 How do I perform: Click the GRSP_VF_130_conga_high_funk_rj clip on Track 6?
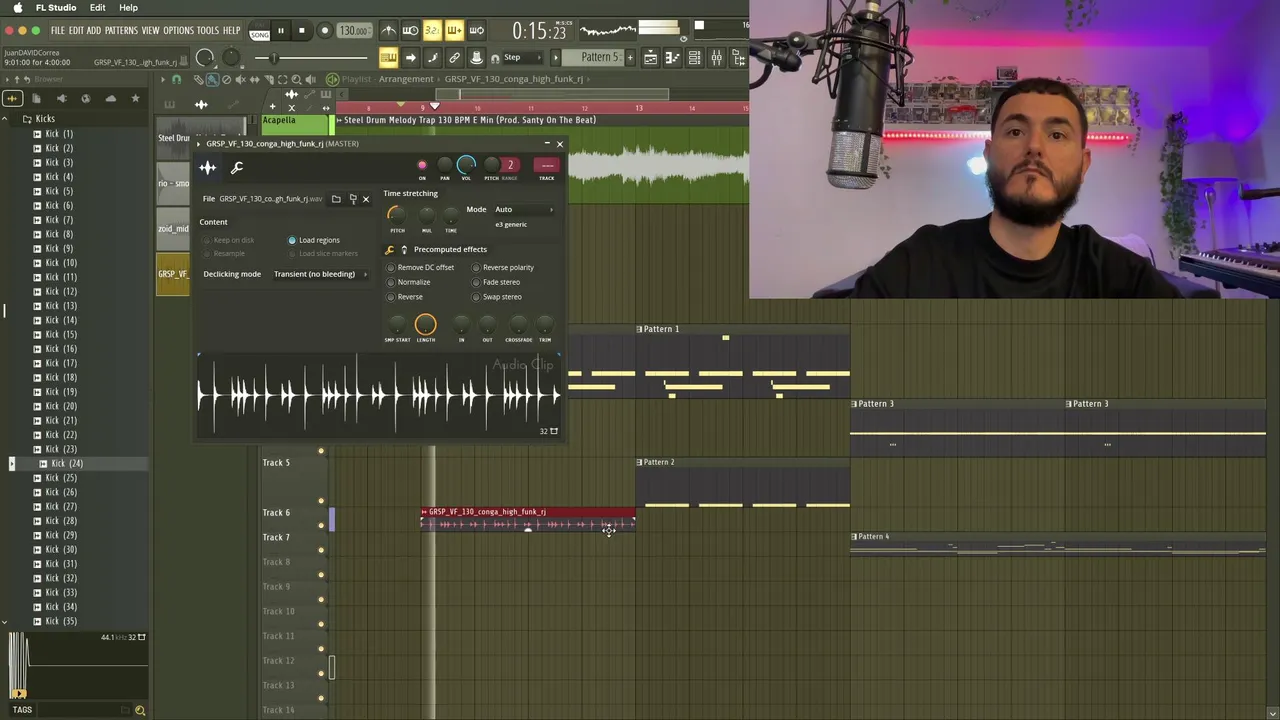[x=528, y=518]
